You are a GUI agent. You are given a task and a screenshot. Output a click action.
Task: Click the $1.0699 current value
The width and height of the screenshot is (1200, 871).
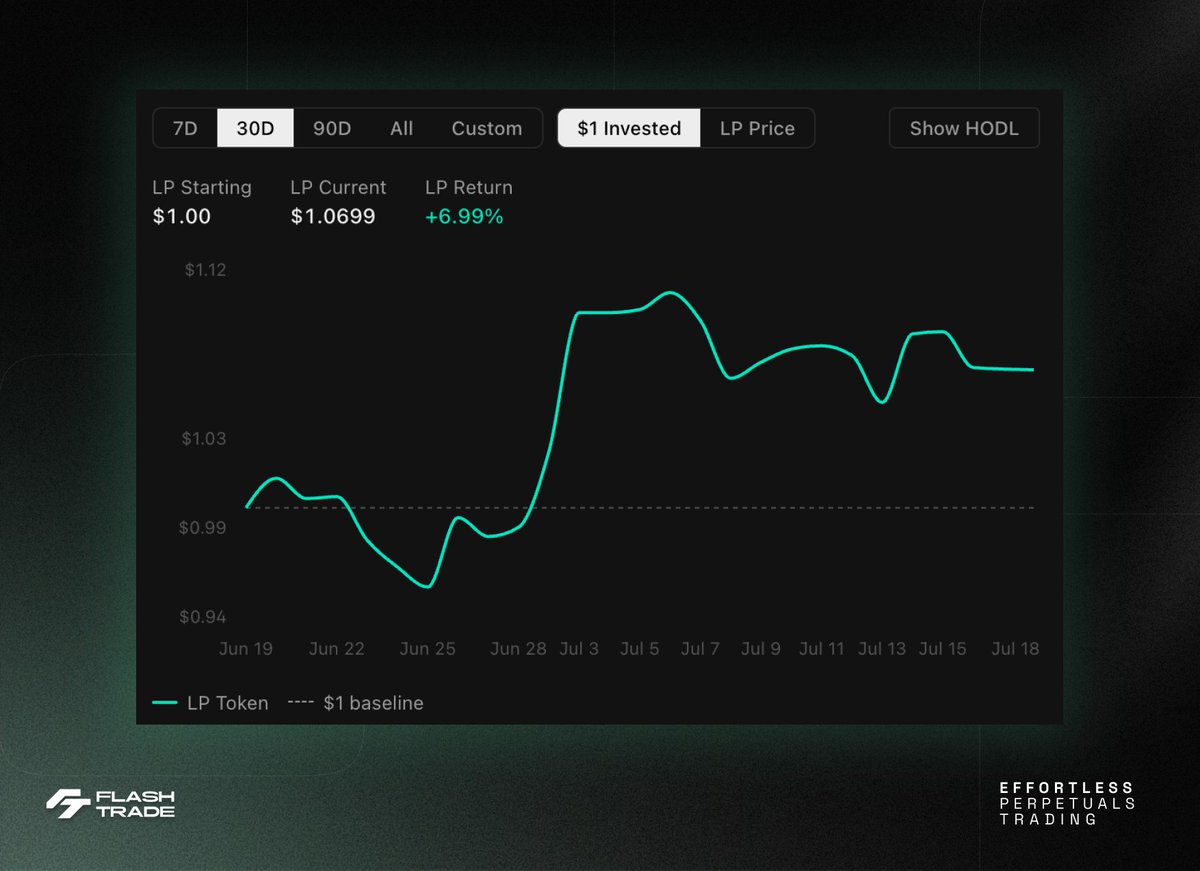[x=333, y=216]
